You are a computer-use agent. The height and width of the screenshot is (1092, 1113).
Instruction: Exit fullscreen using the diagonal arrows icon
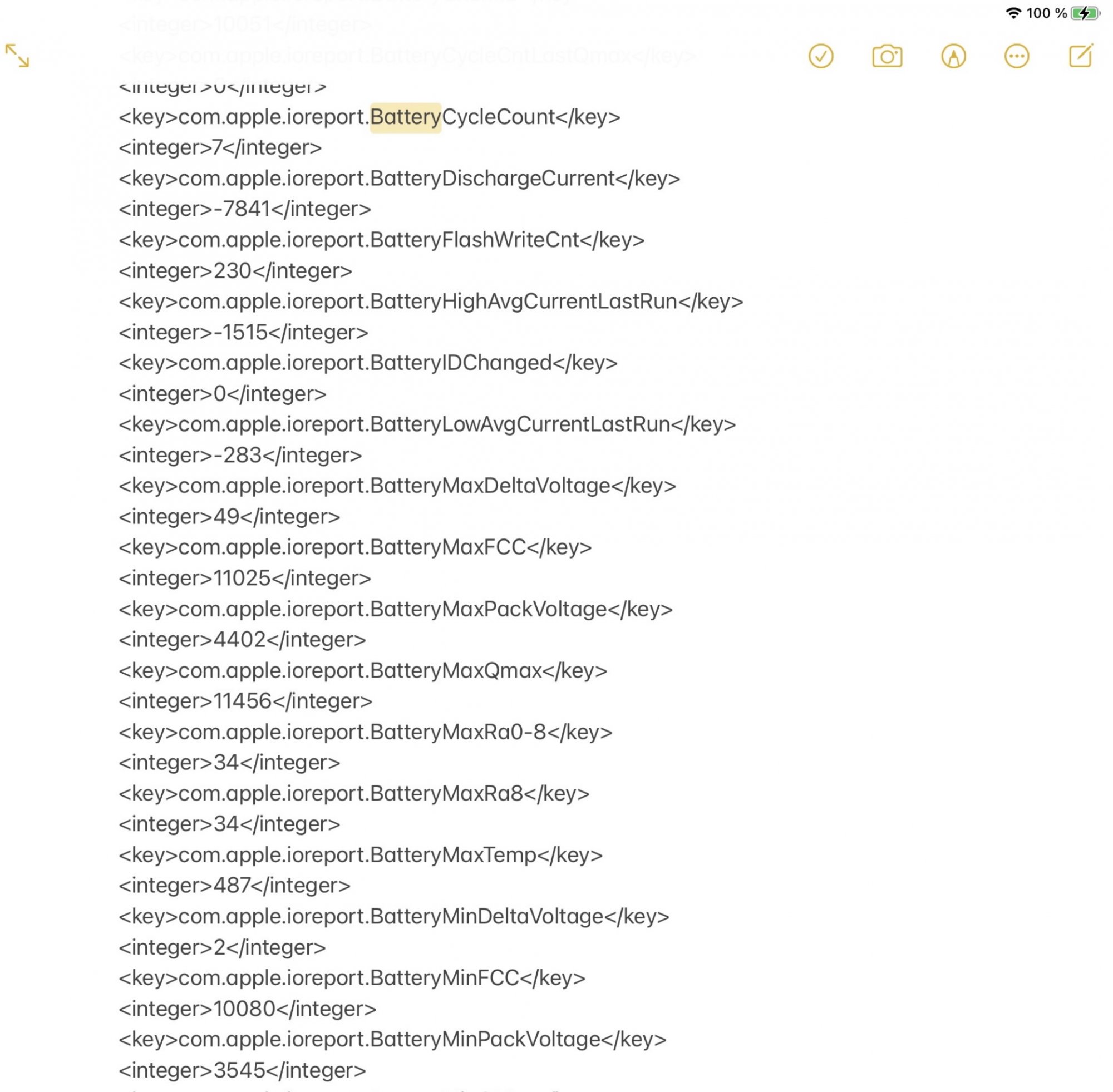coord(17,56)
